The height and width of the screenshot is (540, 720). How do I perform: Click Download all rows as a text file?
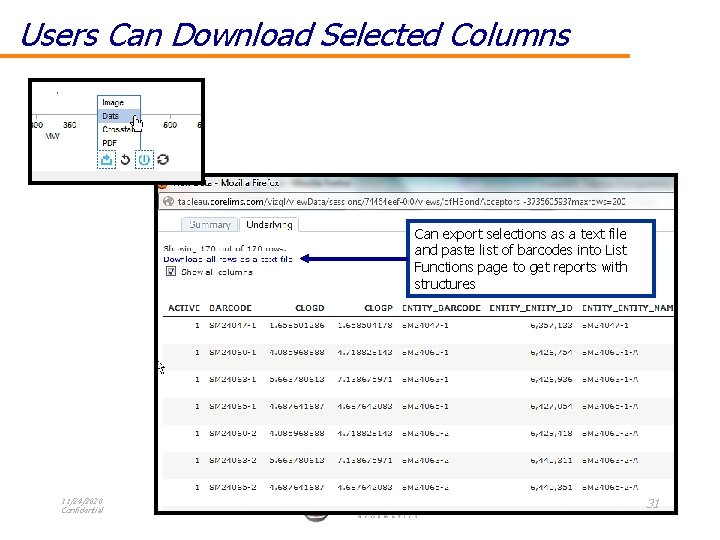[x=228, y=259]
